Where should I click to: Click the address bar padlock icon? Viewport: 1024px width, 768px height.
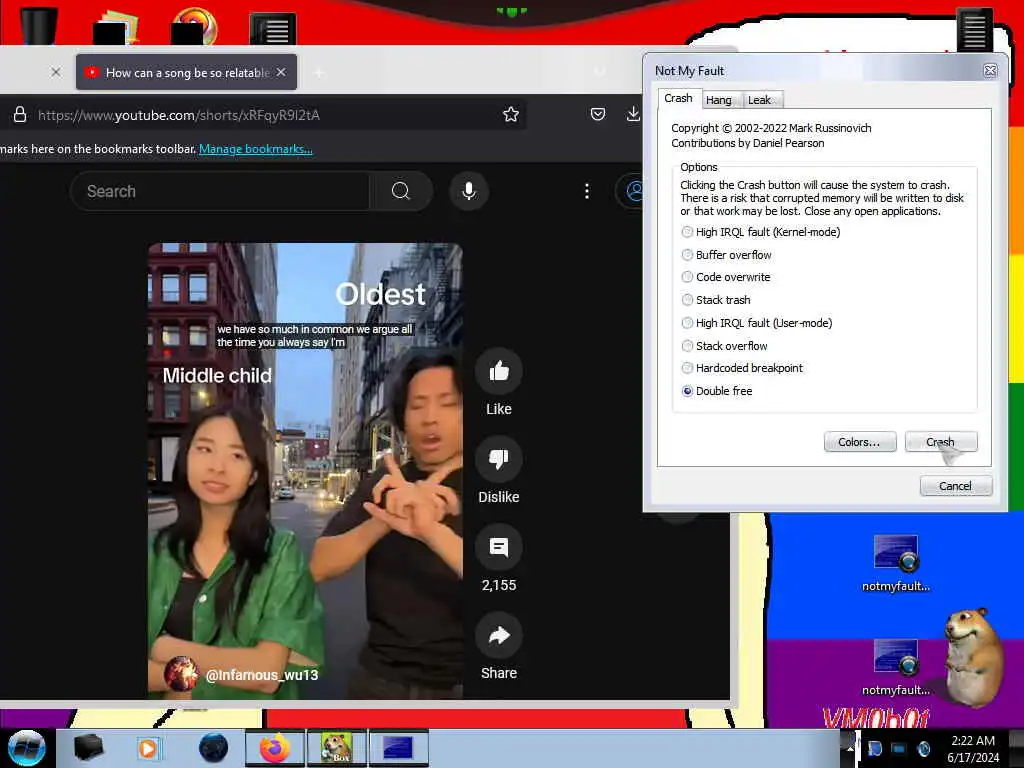[x=20, y=115]
